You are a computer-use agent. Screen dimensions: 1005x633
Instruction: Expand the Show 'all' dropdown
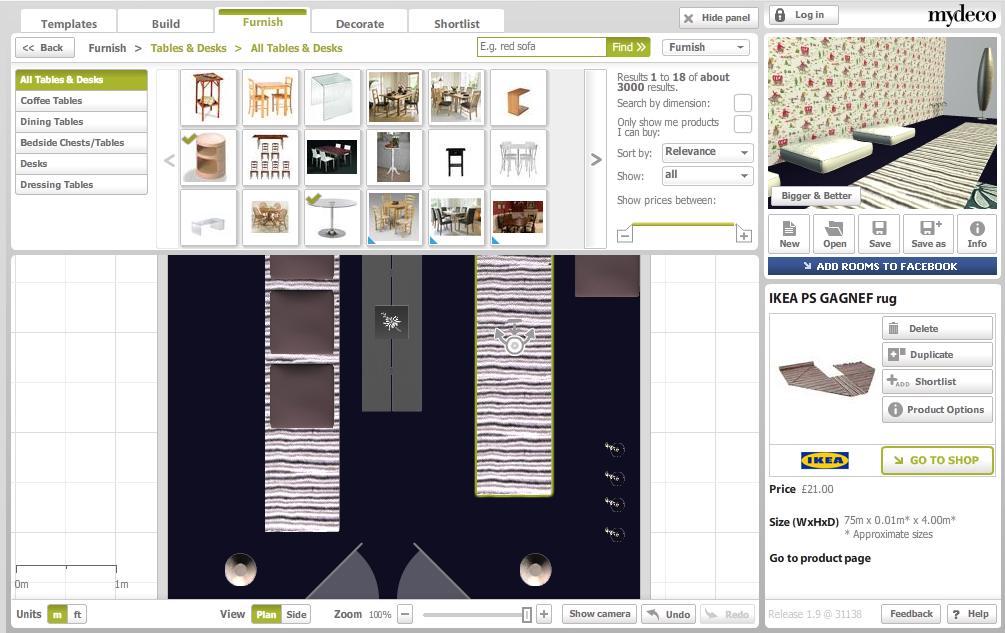pyautogui.click(x=707, y=175)
